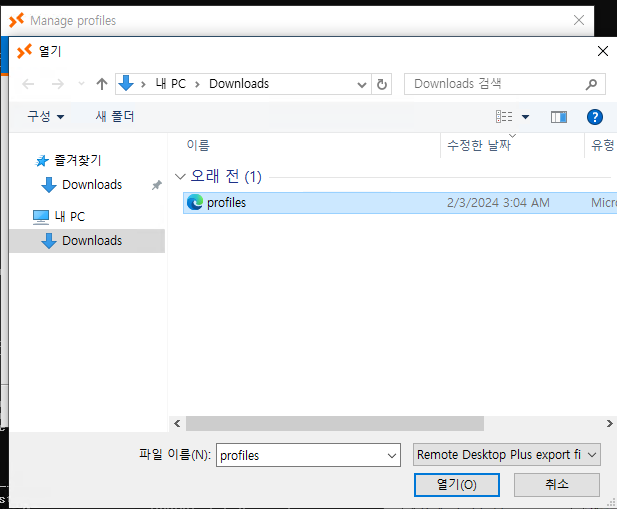
Task: Expand address bar history dropdown
Action: 362,85
